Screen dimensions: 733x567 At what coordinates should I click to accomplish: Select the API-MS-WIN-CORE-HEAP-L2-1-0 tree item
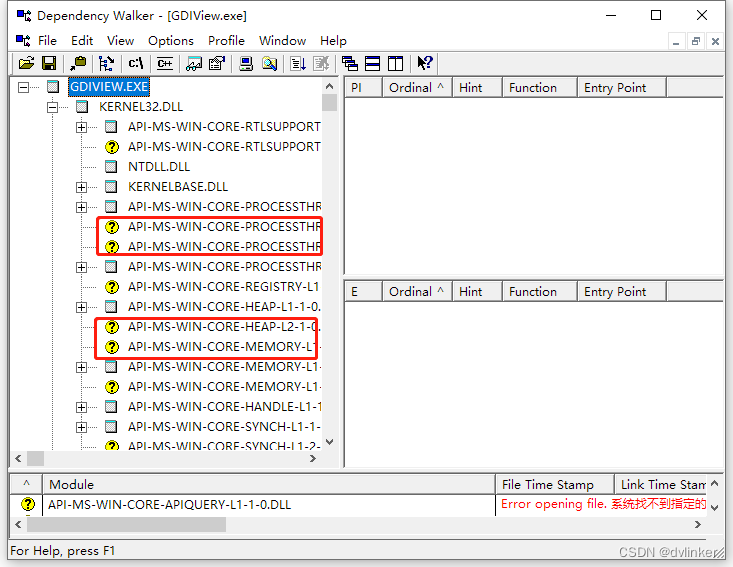223,327
